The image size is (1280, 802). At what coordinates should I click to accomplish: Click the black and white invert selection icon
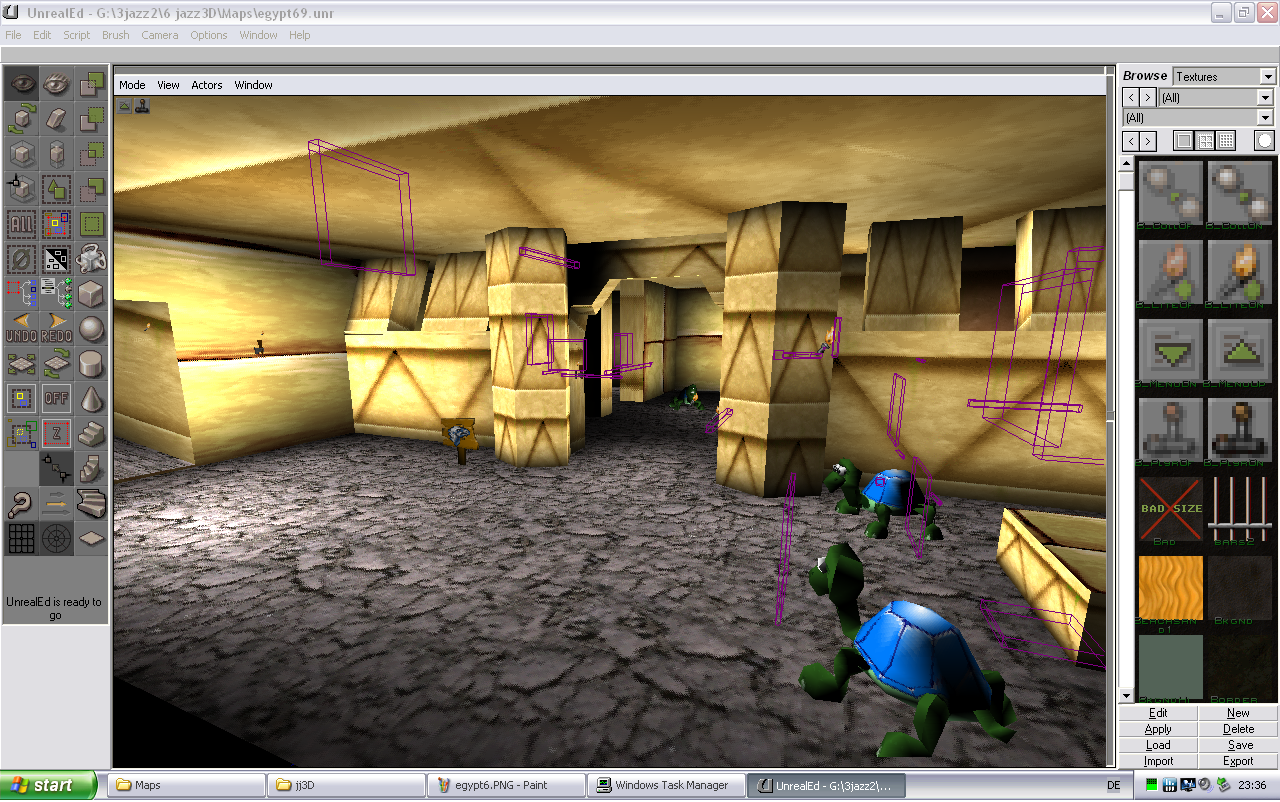tap(56, 259)
